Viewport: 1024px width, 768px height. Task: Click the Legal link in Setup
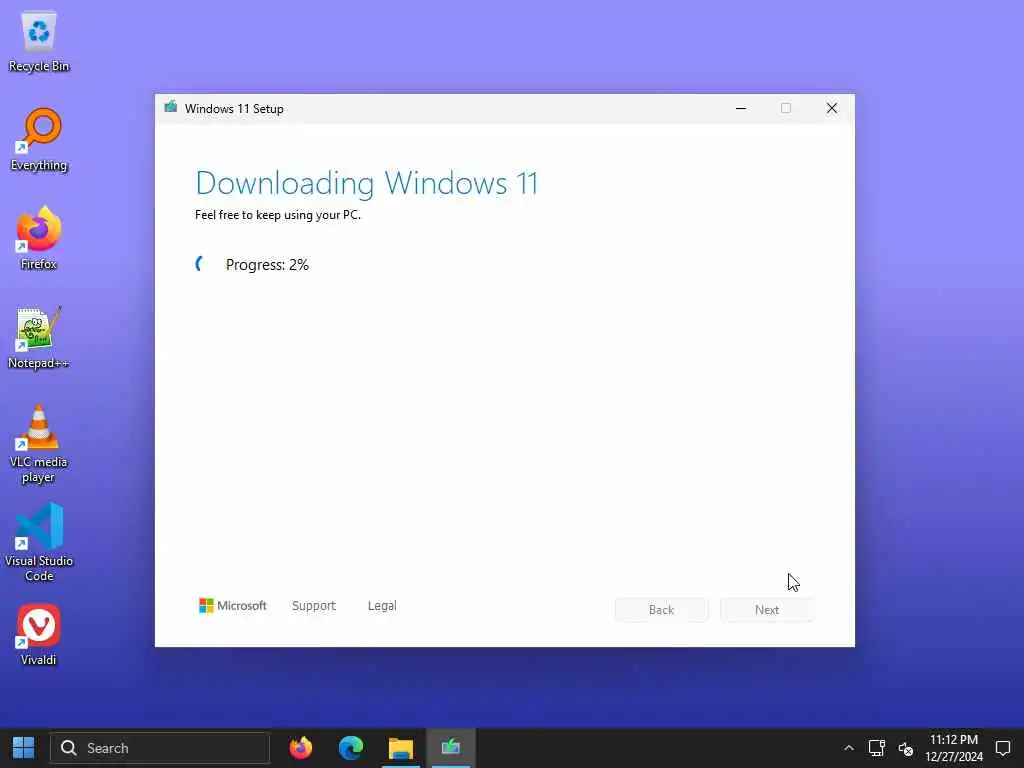(382, 605)
